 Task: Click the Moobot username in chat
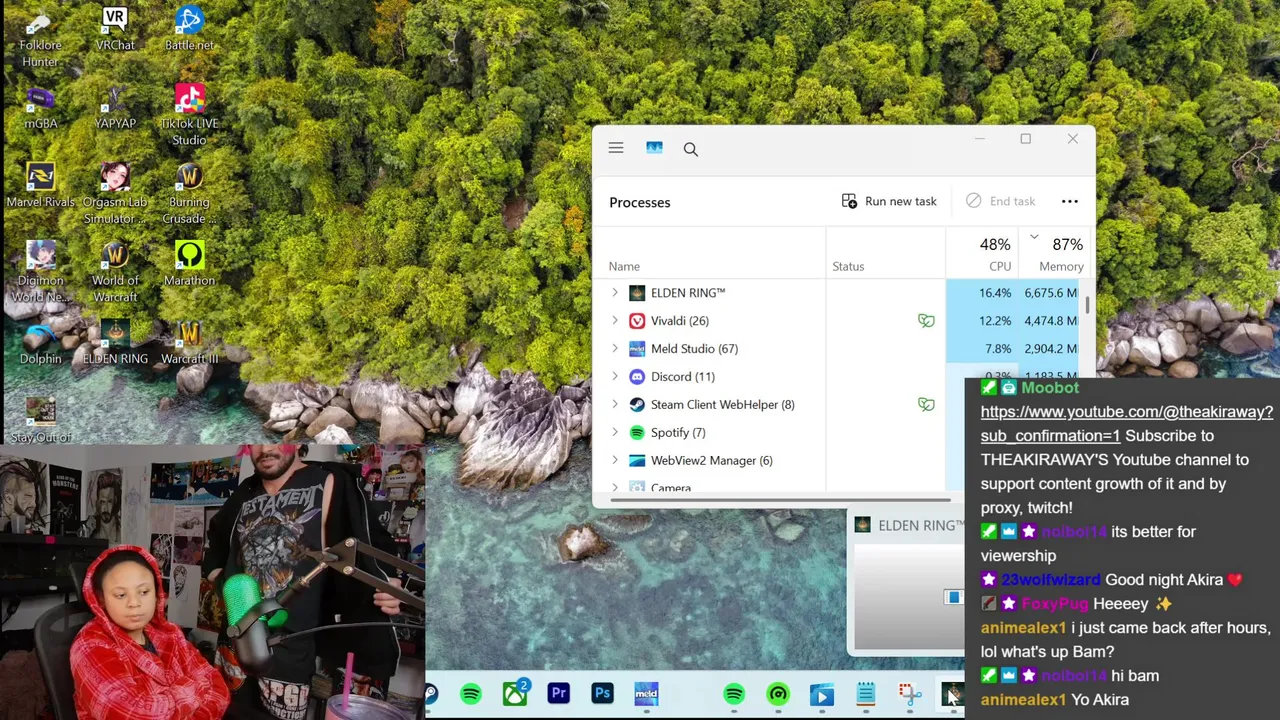(1050, 388)
